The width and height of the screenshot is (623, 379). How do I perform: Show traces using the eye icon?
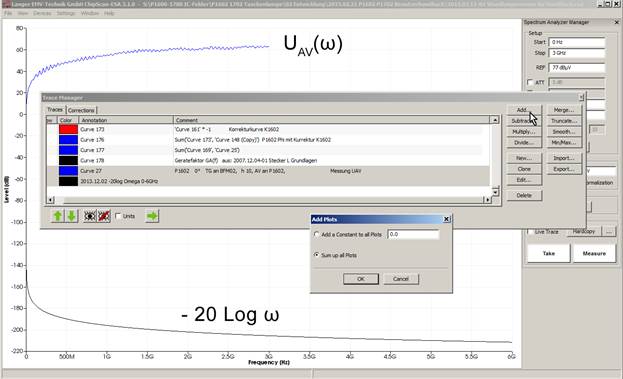coord(90,216)
